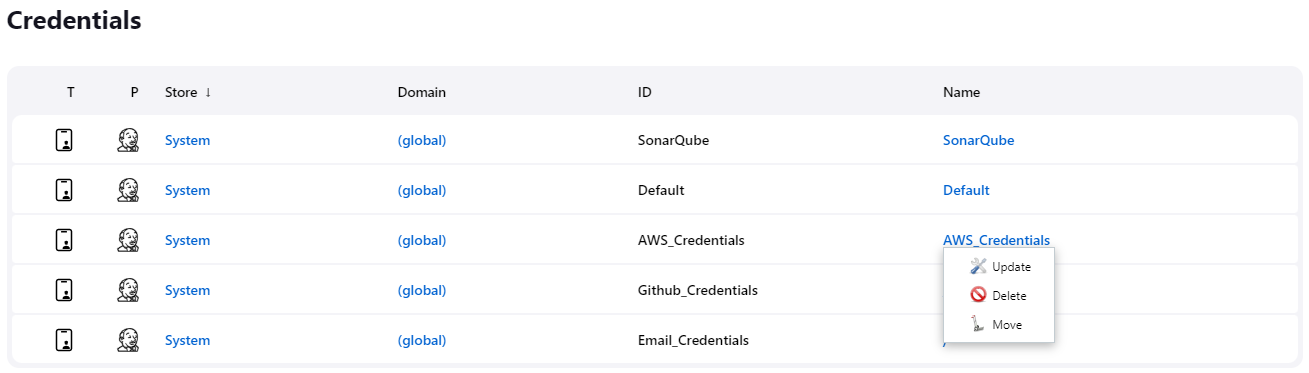Open the SonarQube credential name link

(x=979, y=140)
